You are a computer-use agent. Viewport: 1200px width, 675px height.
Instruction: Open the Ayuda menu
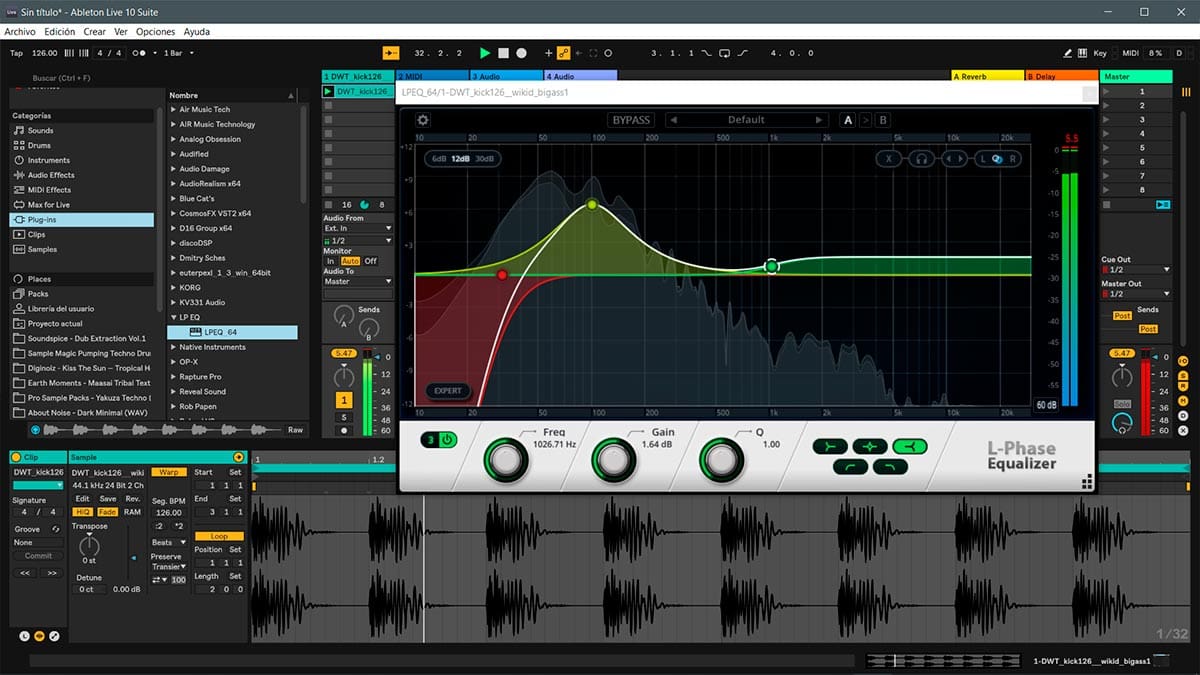[197, 32]
